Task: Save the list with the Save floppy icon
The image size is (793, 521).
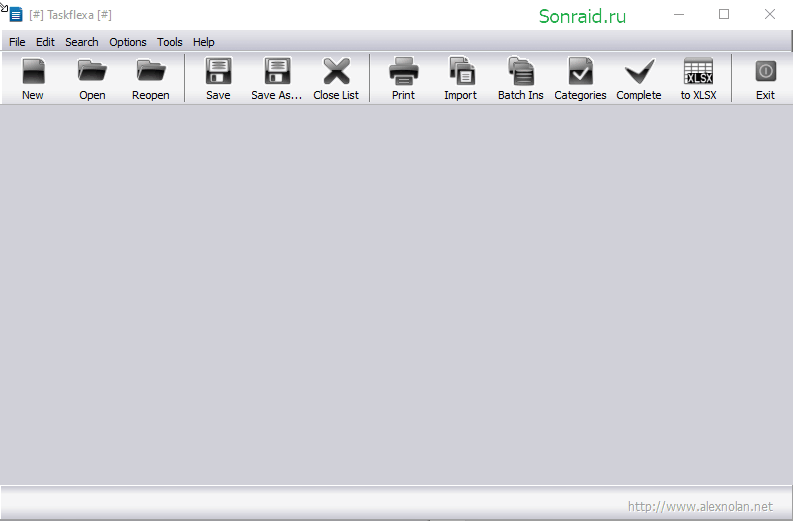Action: point(218,71)
